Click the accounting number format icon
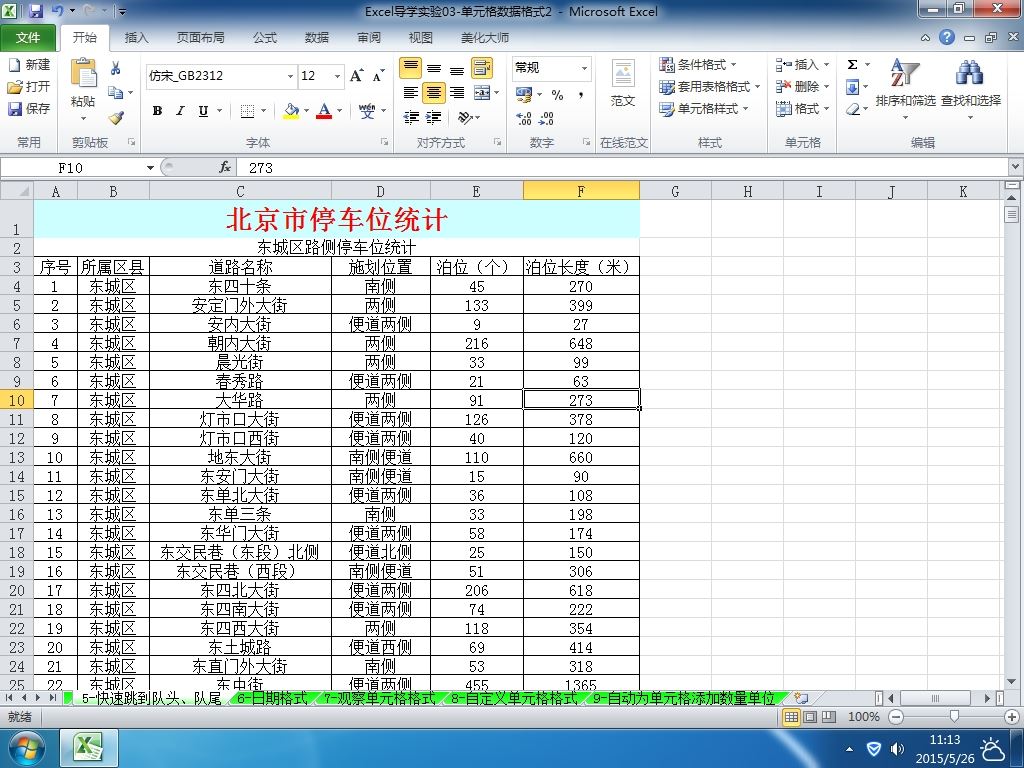1024x768 pixels. (524, 95)
